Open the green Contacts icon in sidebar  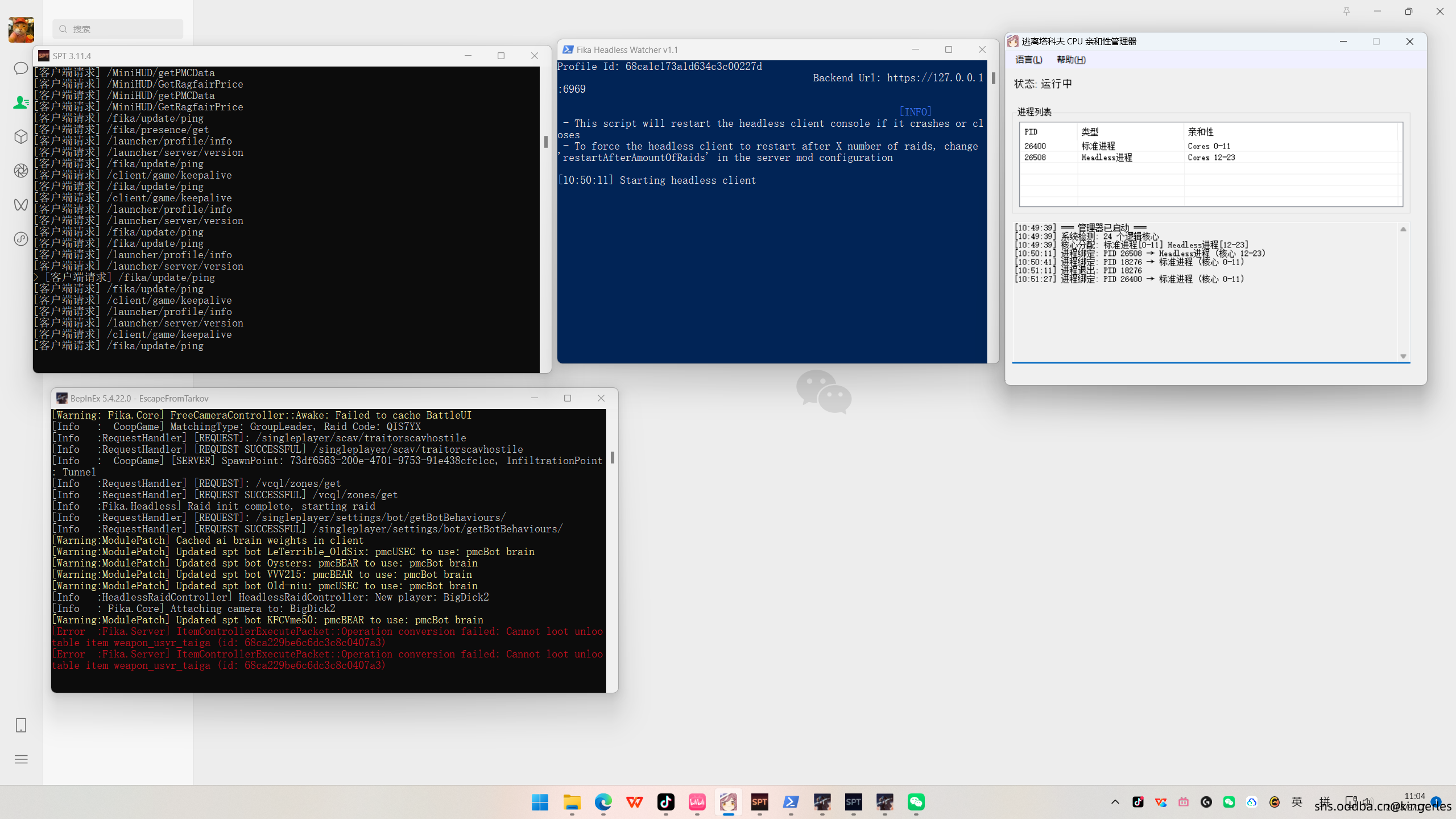point(21,102)
